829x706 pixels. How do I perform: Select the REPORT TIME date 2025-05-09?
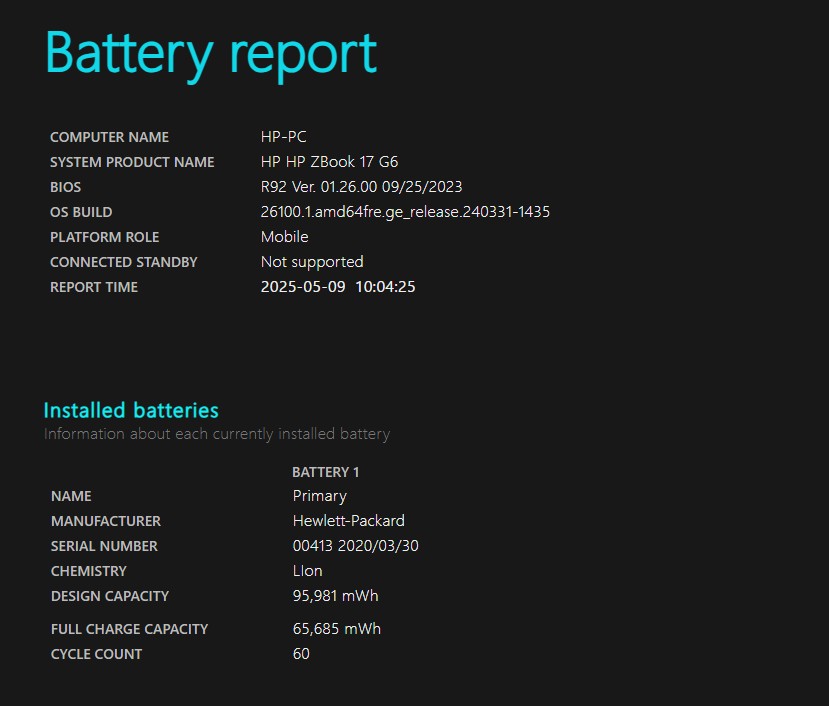(303, 287)
